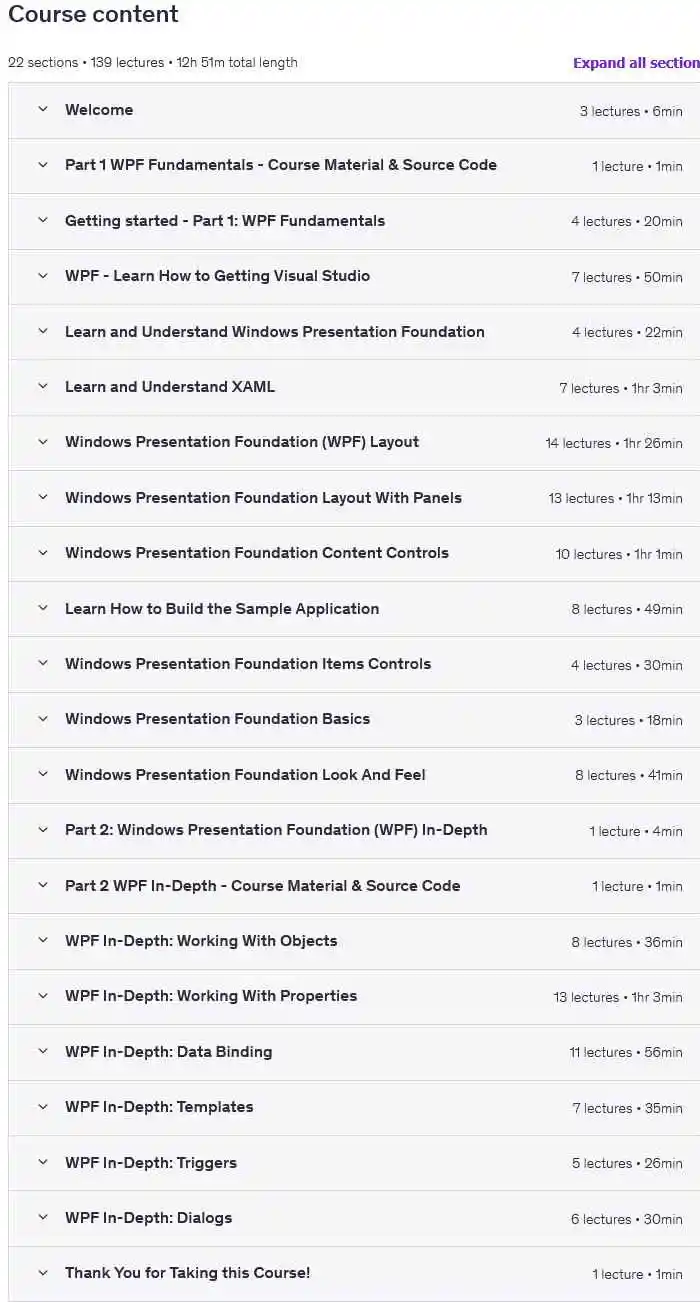Click chevron next to WPF In-Depth: Triggers
This screenshot has width=700, height=1302.
[43, 1162]
